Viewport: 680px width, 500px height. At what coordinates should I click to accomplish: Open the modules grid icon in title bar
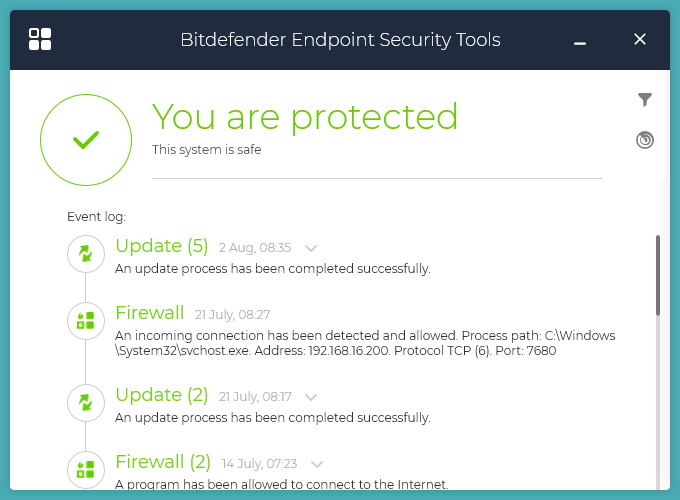[40, 39]
